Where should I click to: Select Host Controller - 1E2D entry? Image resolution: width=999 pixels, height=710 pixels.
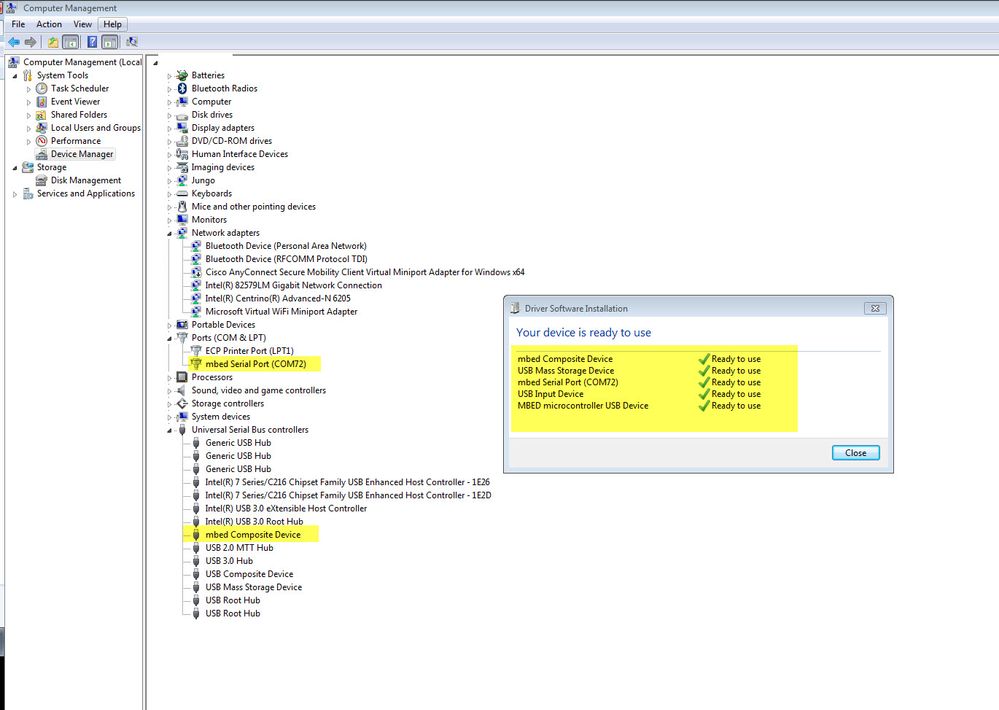point(348,495)
